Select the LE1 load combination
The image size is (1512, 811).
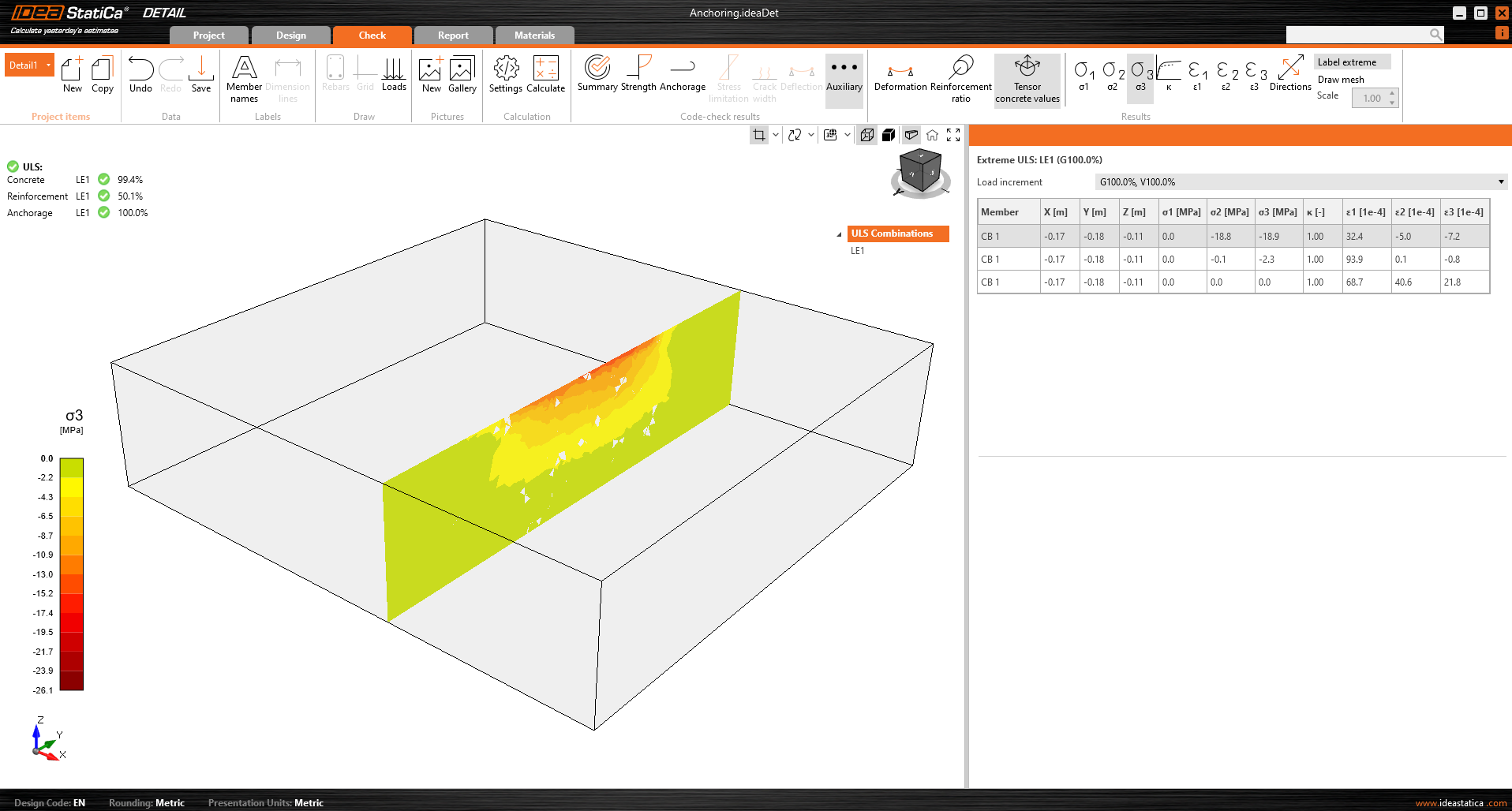(858, 251)
